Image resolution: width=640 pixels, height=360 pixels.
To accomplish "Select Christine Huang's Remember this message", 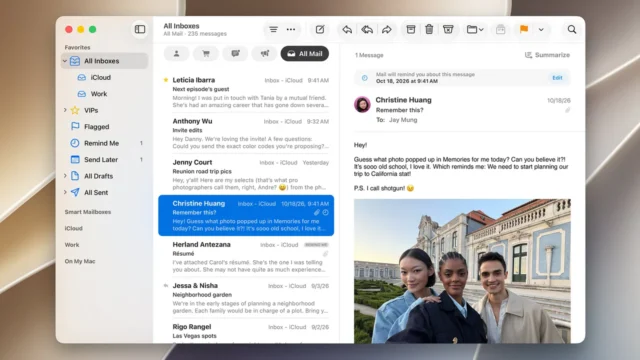I will click(x=246, y=216).
